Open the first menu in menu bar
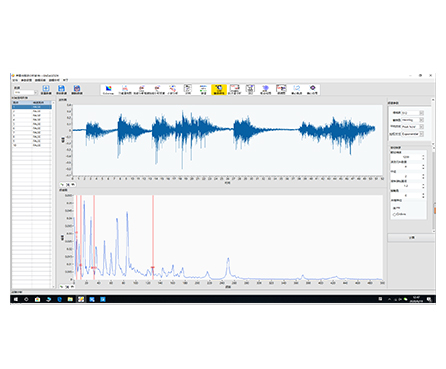This screenshot has height=369, width=446. (x=15, y=80)
